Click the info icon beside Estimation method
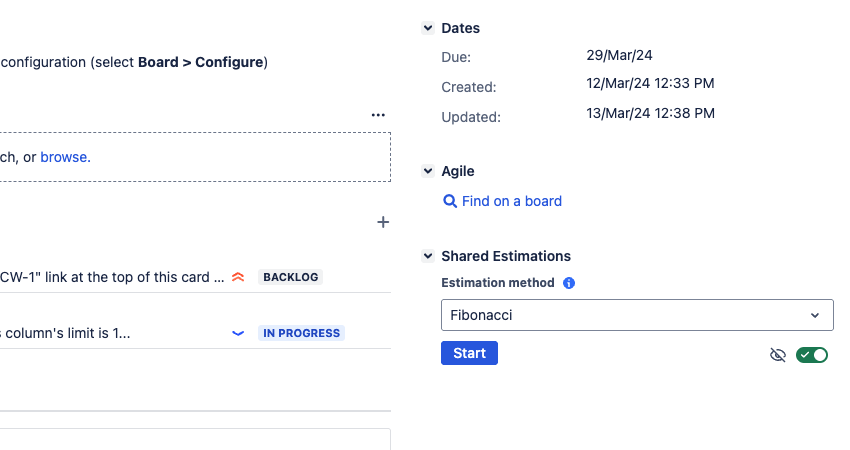850x450 pixels. click(569, 283)
